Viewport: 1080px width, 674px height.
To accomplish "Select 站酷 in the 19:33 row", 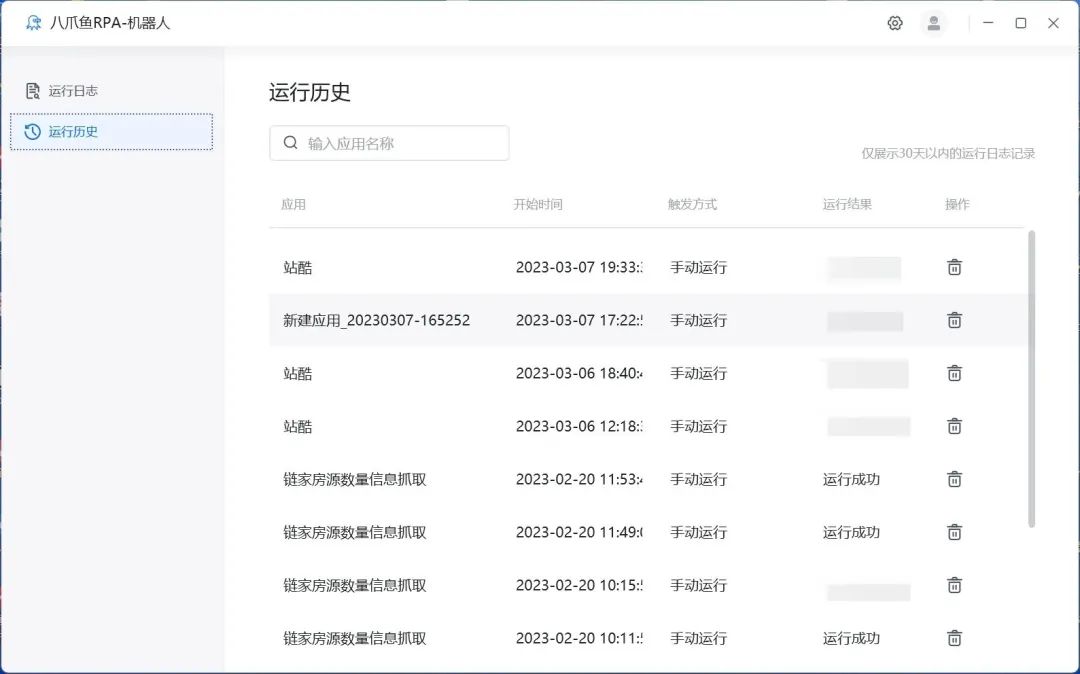I will coord(298,267).
